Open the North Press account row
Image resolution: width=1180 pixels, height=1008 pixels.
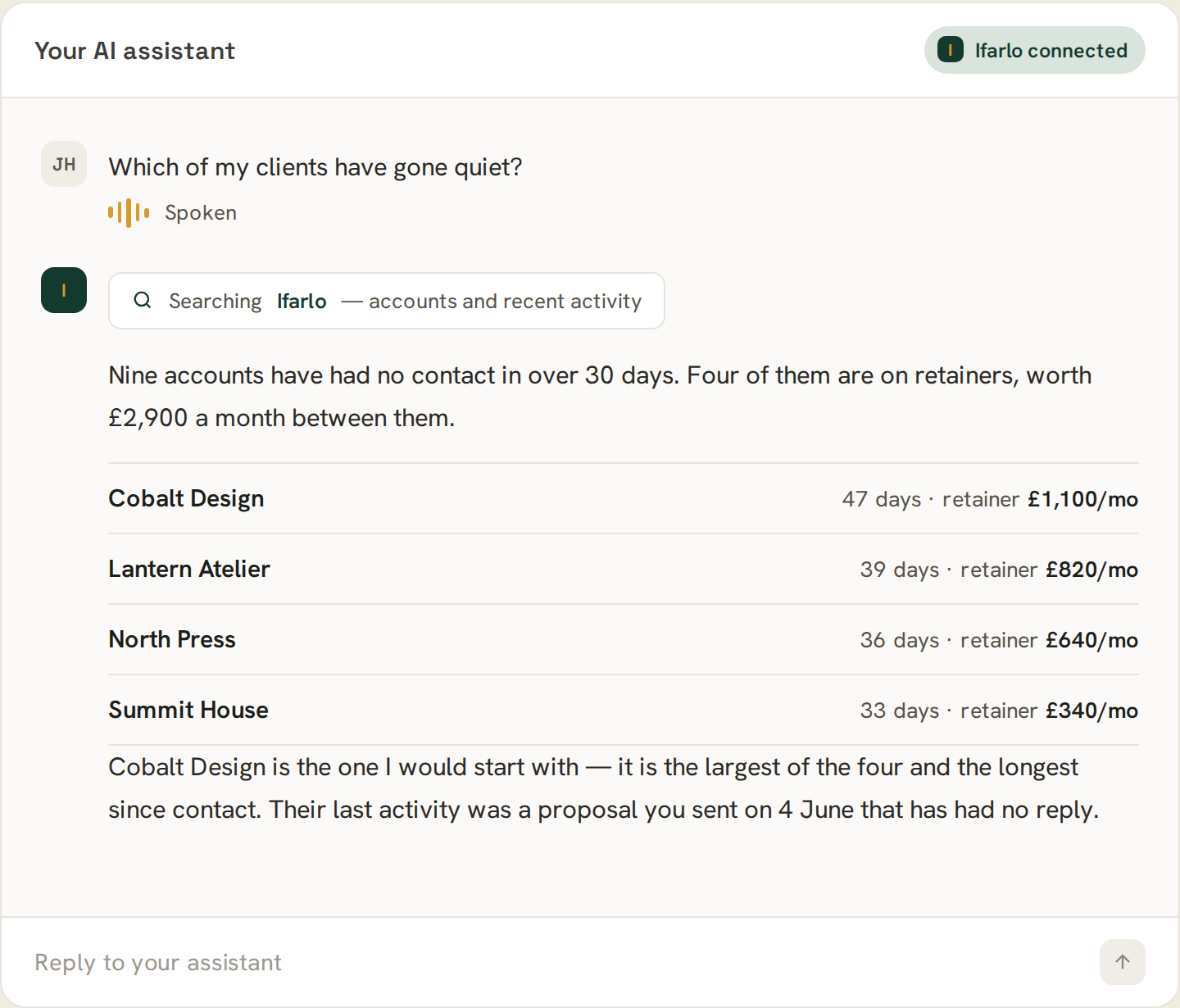[x=623, y=639]
